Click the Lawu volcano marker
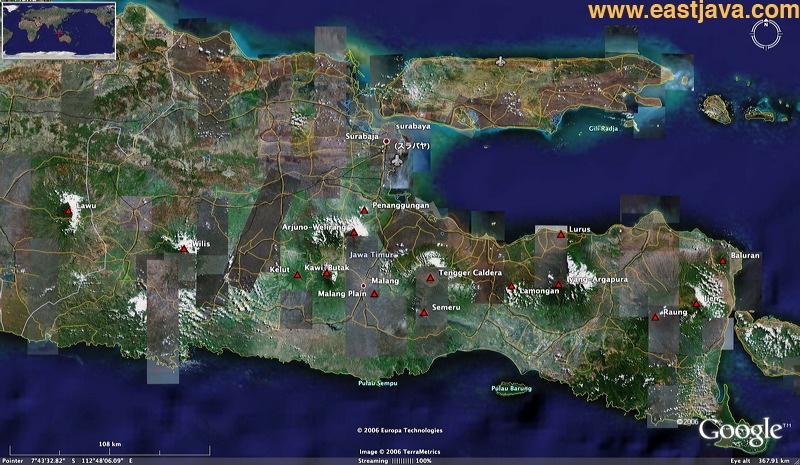Image resolution: width=800 pixels, height=465 pixels. click(x=68, y=211)
